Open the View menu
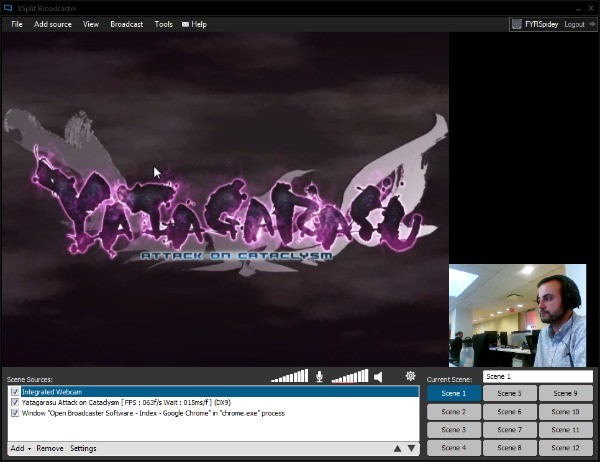Viewport: 600px width, 462px height. click(91, 24)
